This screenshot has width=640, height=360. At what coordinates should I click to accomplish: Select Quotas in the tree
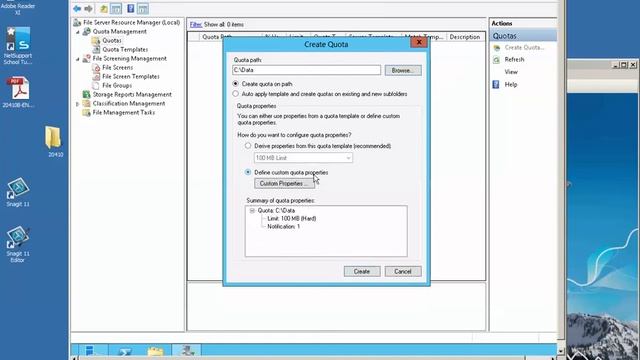(112, 40)
